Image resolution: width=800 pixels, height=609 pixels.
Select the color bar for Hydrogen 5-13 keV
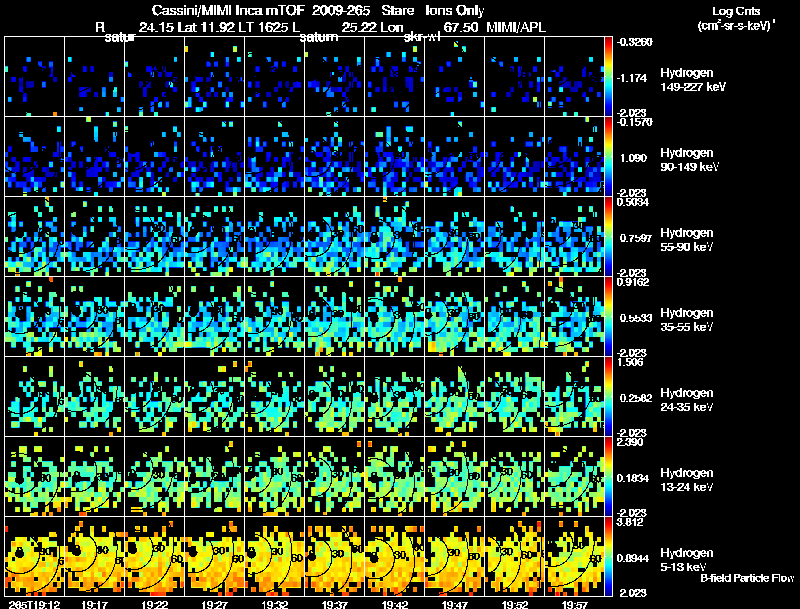[x=608, y=556]
